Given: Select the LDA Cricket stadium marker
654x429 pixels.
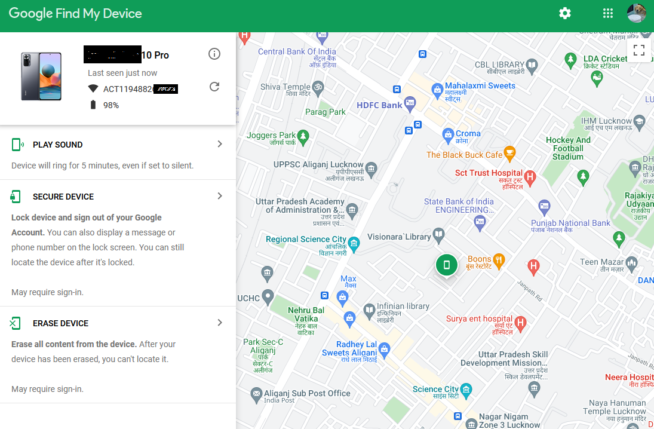Looking at the screenshot, I should tap(570, 60).
